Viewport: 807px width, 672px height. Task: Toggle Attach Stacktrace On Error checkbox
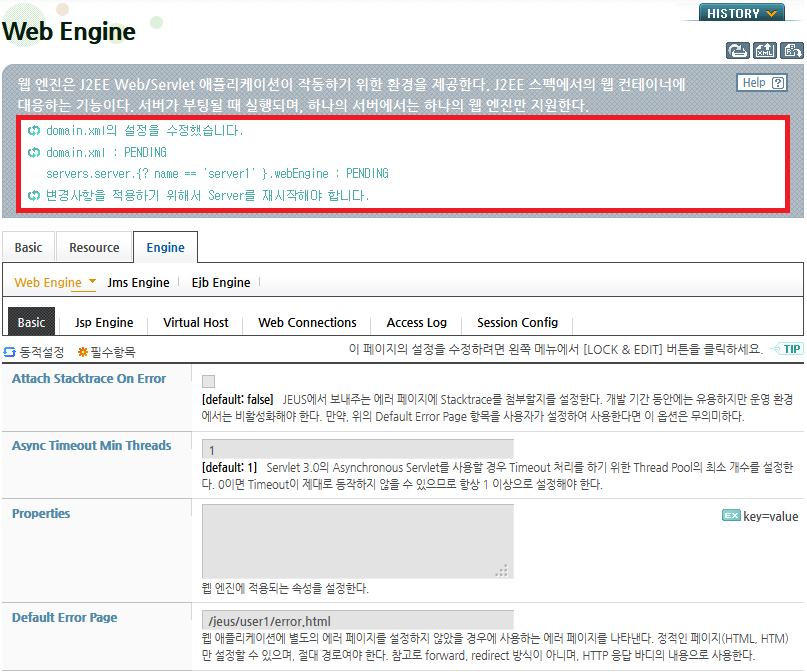click(208, 381)
